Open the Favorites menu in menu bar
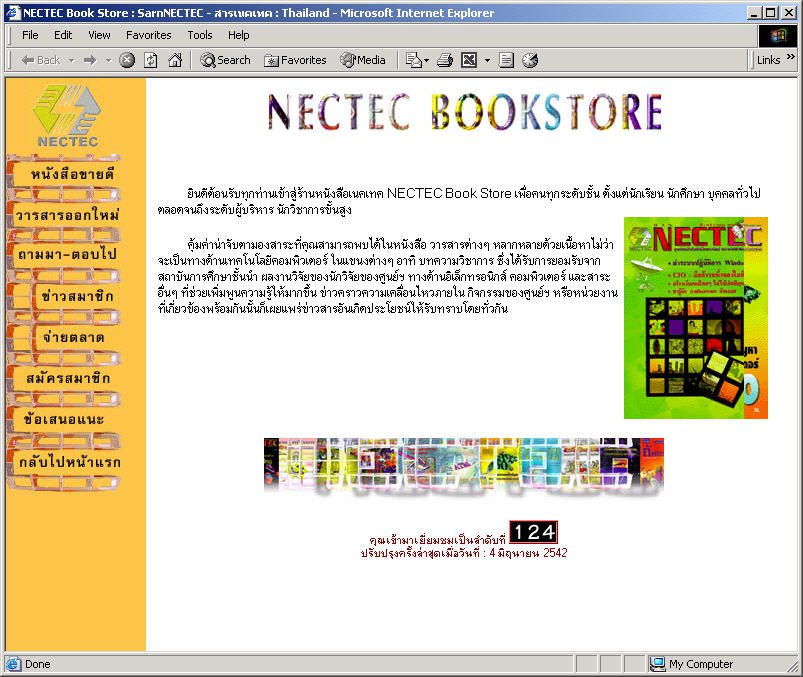 pyautogui.click(x=148, y=35)
